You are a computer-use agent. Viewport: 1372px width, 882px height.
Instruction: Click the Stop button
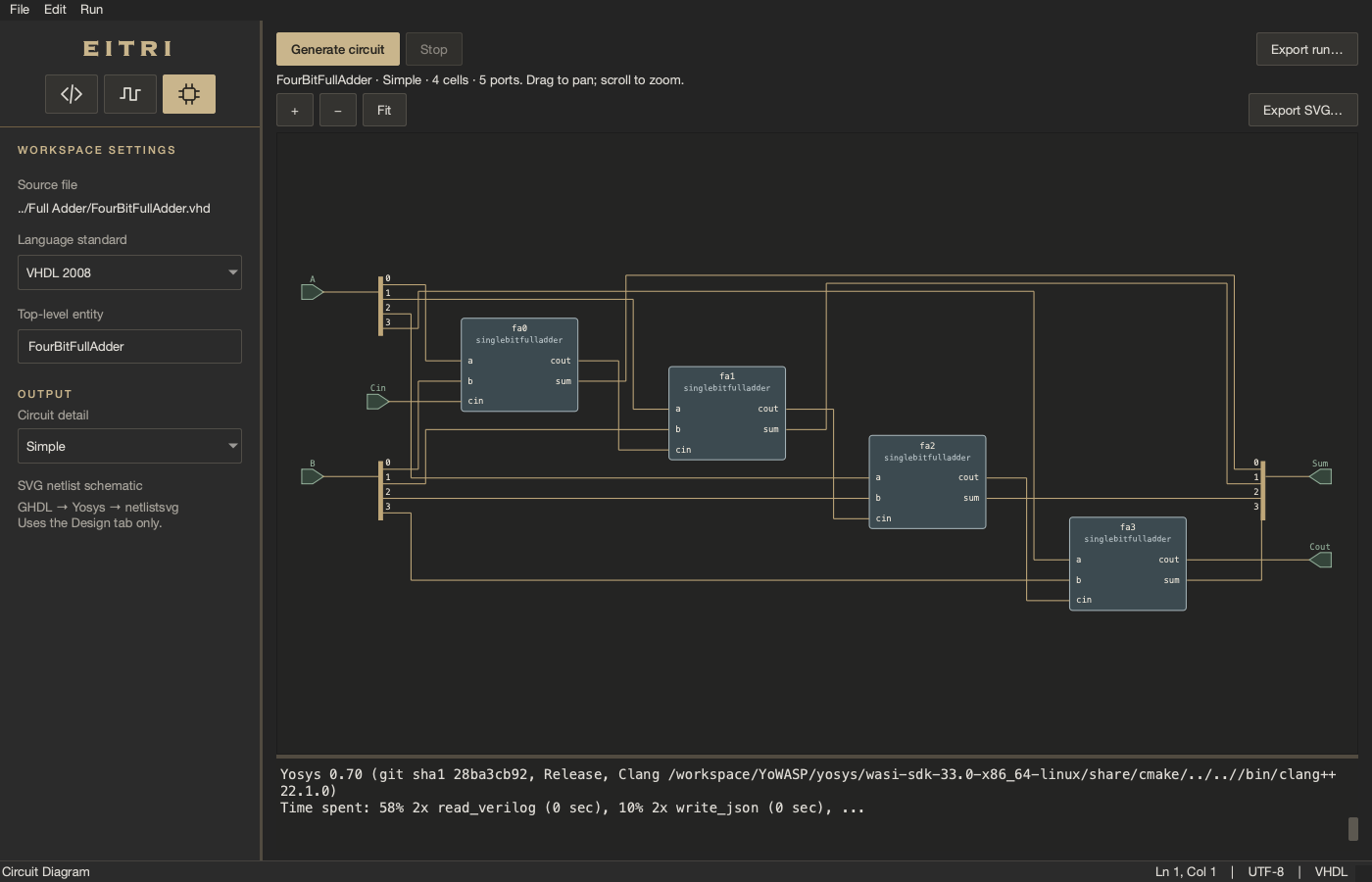click(x=434, y=49)
